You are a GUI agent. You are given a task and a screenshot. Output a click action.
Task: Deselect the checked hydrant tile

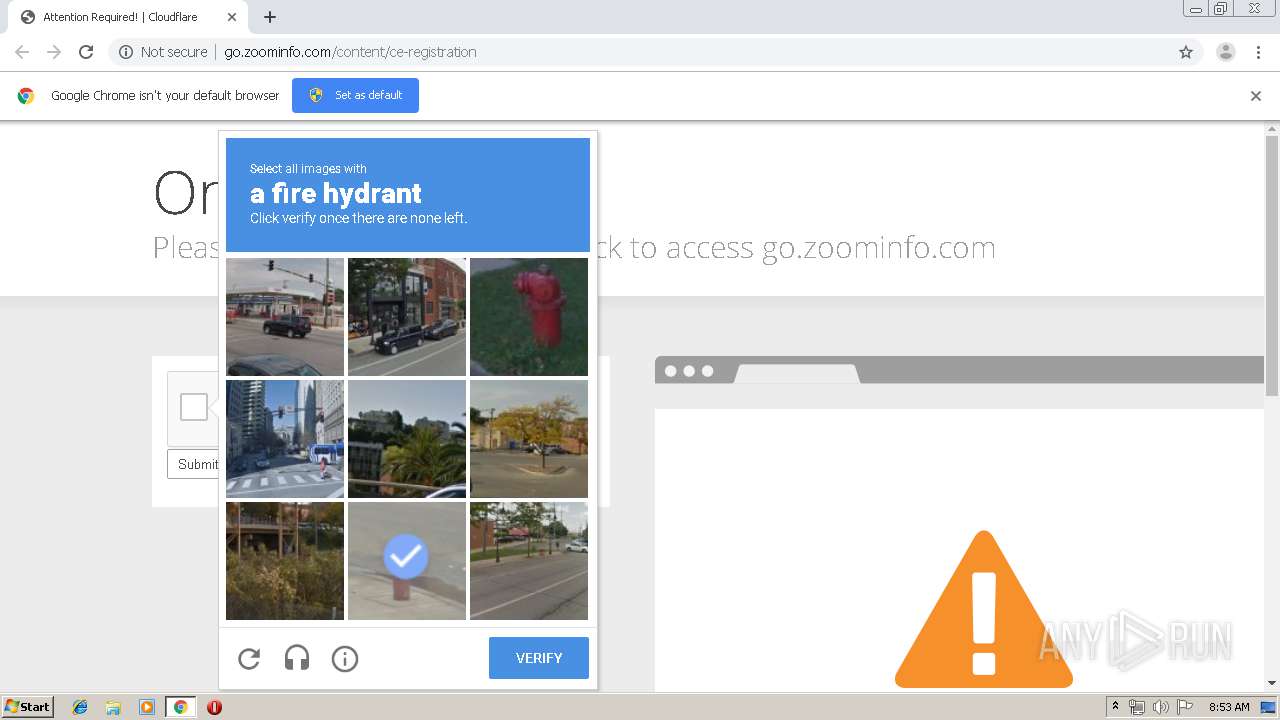(407, 561)
